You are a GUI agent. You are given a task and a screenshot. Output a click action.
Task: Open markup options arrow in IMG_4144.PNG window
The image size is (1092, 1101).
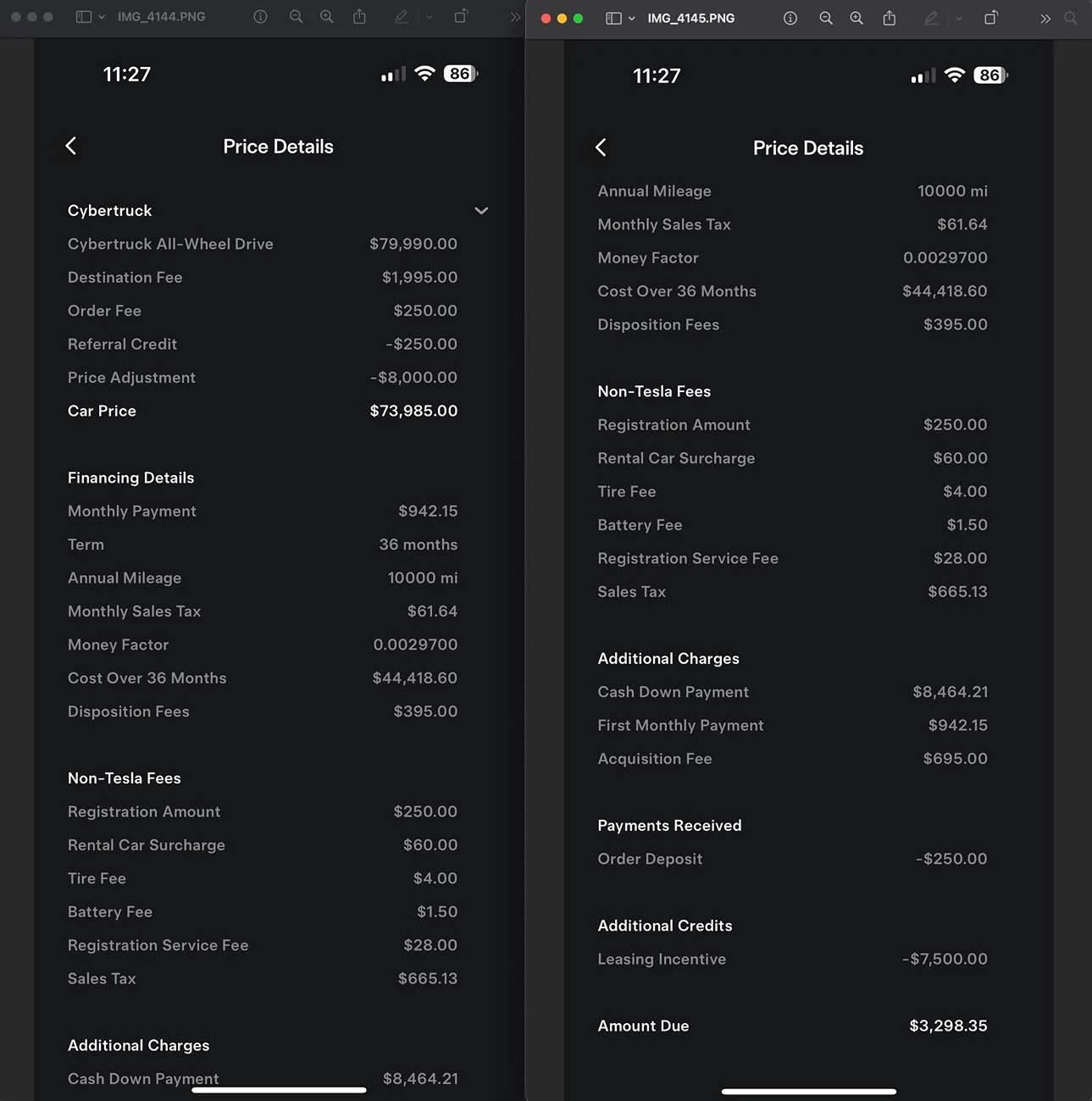point(429,17)
